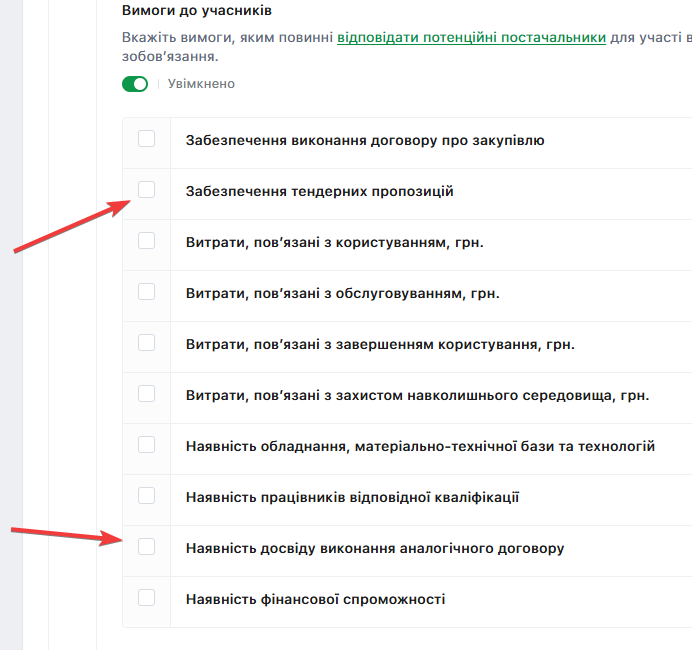Image resolution: width=692 pixels, height=650 pixels.
Task: Check the "завершенням користування" costs checkbox
Action: (x=147, y=343)
